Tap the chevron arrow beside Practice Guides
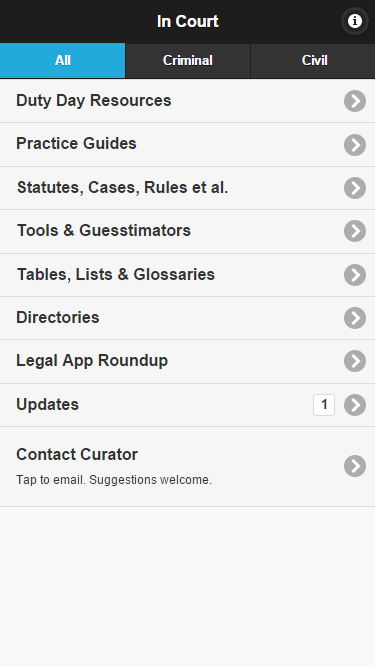Image resolution: width=375 pixels, height=667 pixels. coord(355,145)
